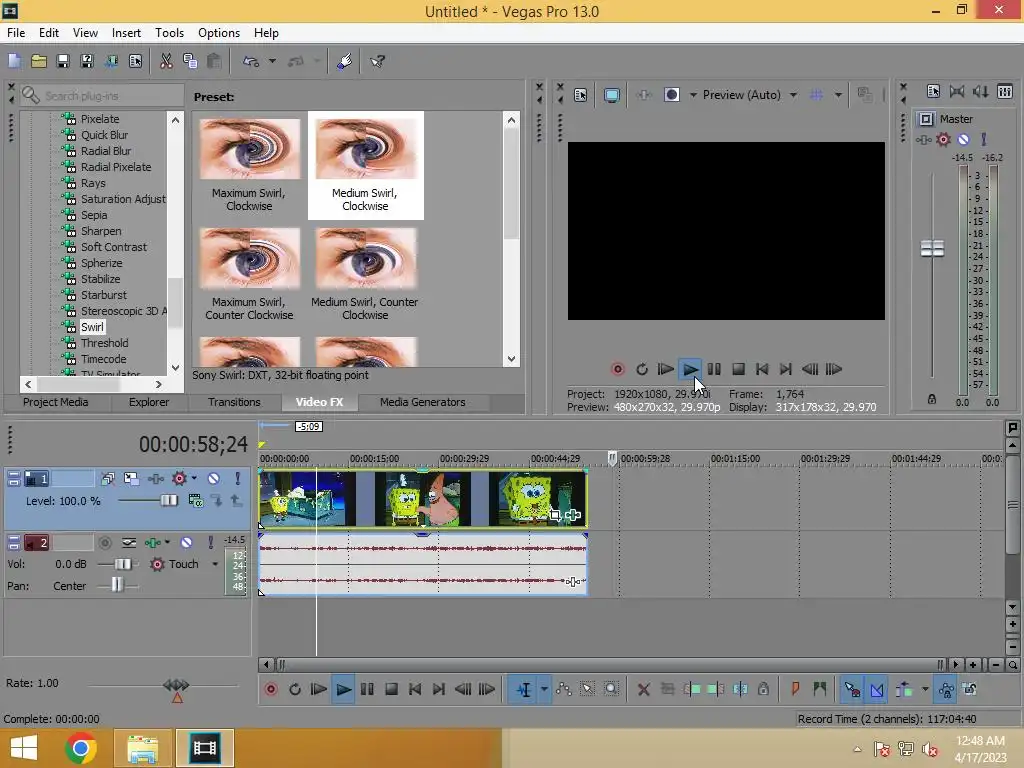Toggle split screen view icon in preview

[x=671, y=95]
